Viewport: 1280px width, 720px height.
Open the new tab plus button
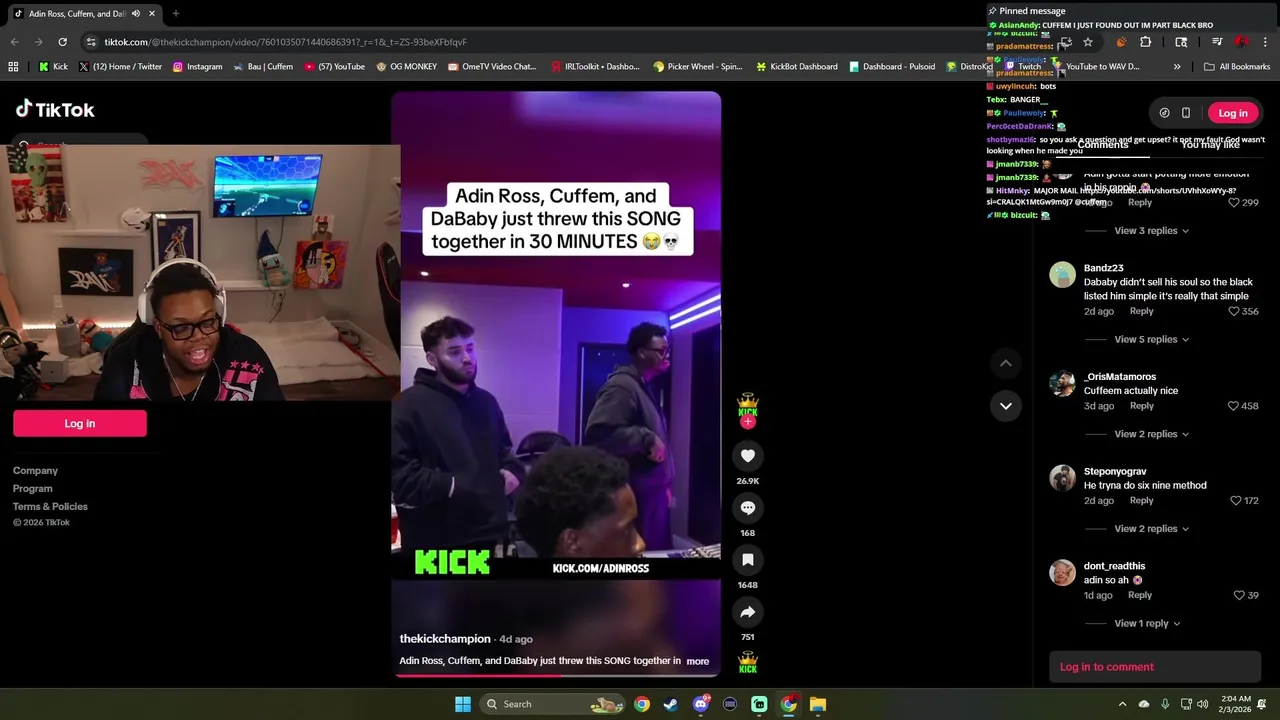tap(176, 14)
